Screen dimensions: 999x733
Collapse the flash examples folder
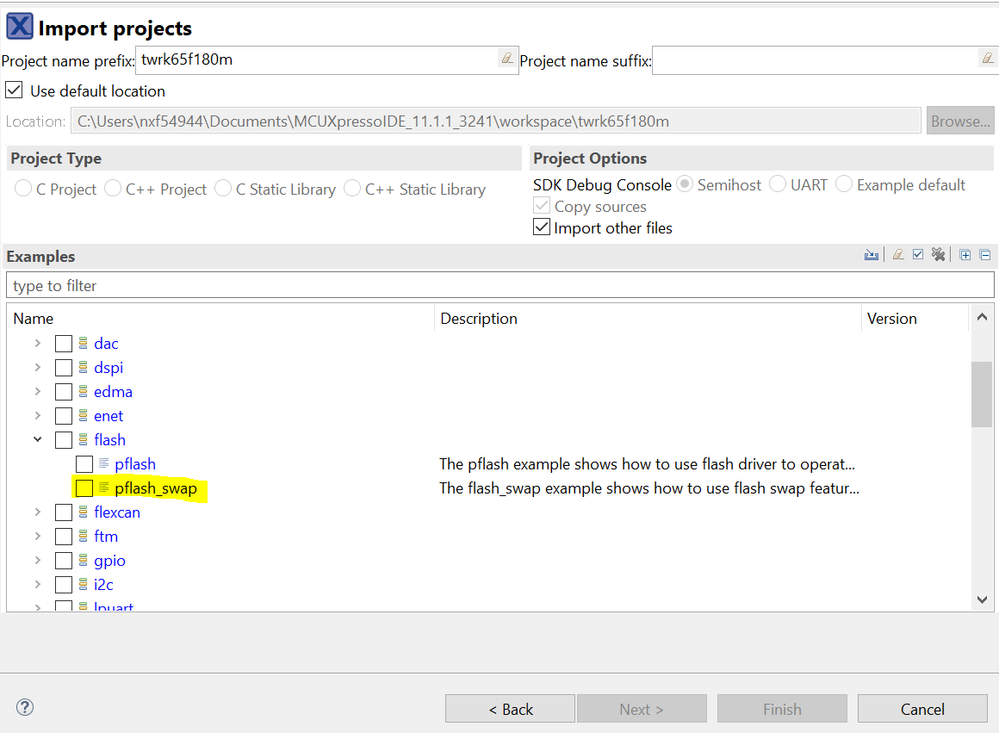(38, 439)
